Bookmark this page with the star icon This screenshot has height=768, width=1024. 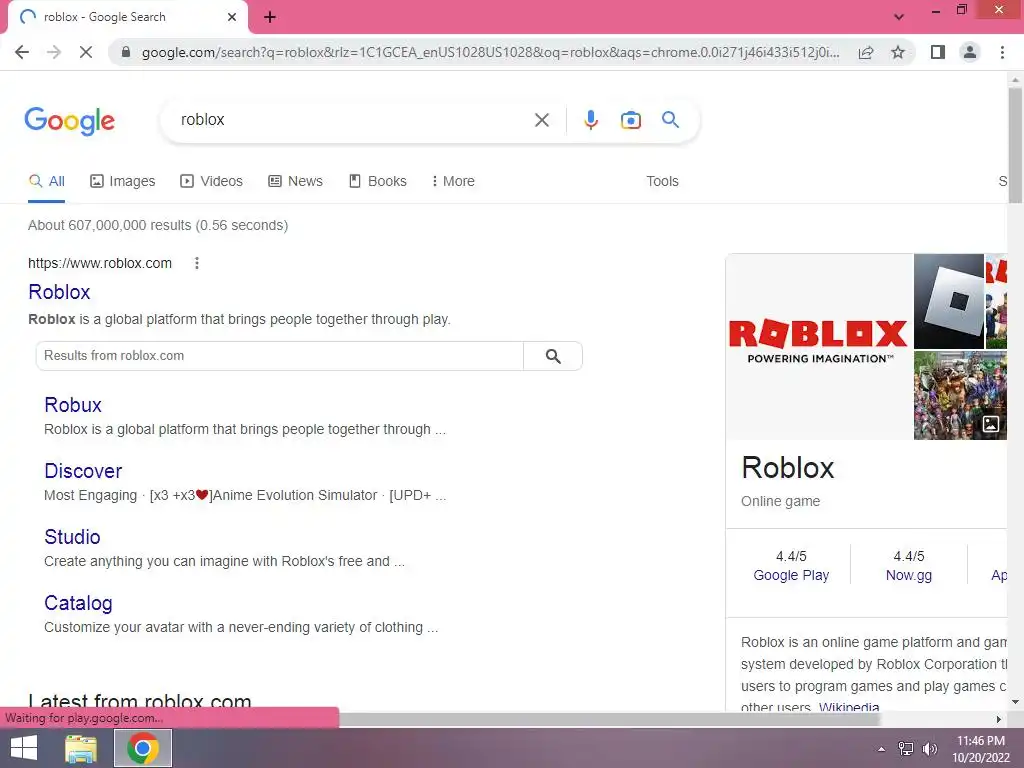898,52
